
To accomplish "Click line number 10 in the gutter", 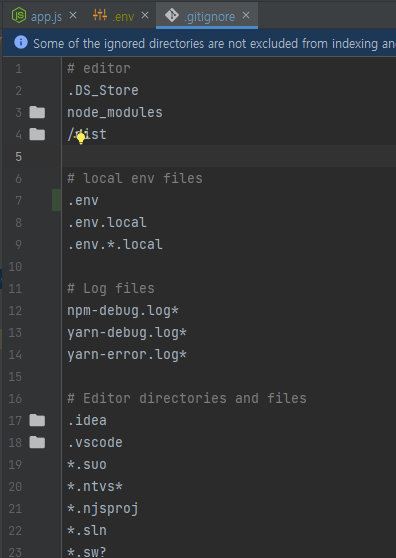I will (x=15, y=267).
